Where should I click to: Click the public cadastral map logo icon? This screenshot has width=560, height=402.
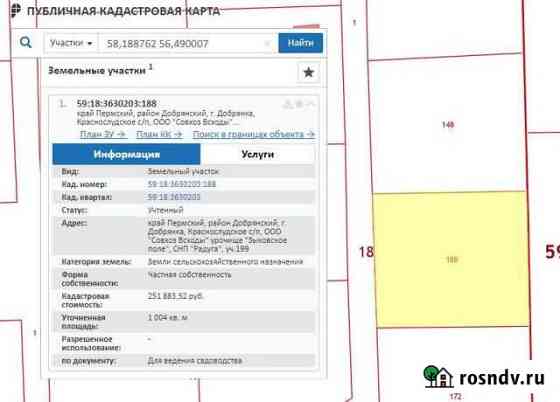tap(16, 10)
